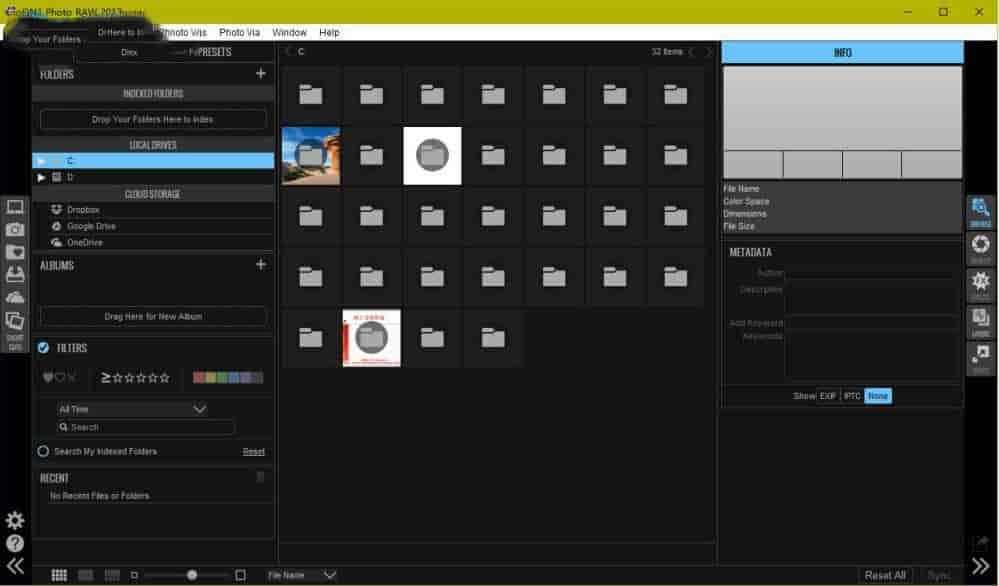
Task: Switch to grid thumbnail view
Action: click(x=59, y=575)
